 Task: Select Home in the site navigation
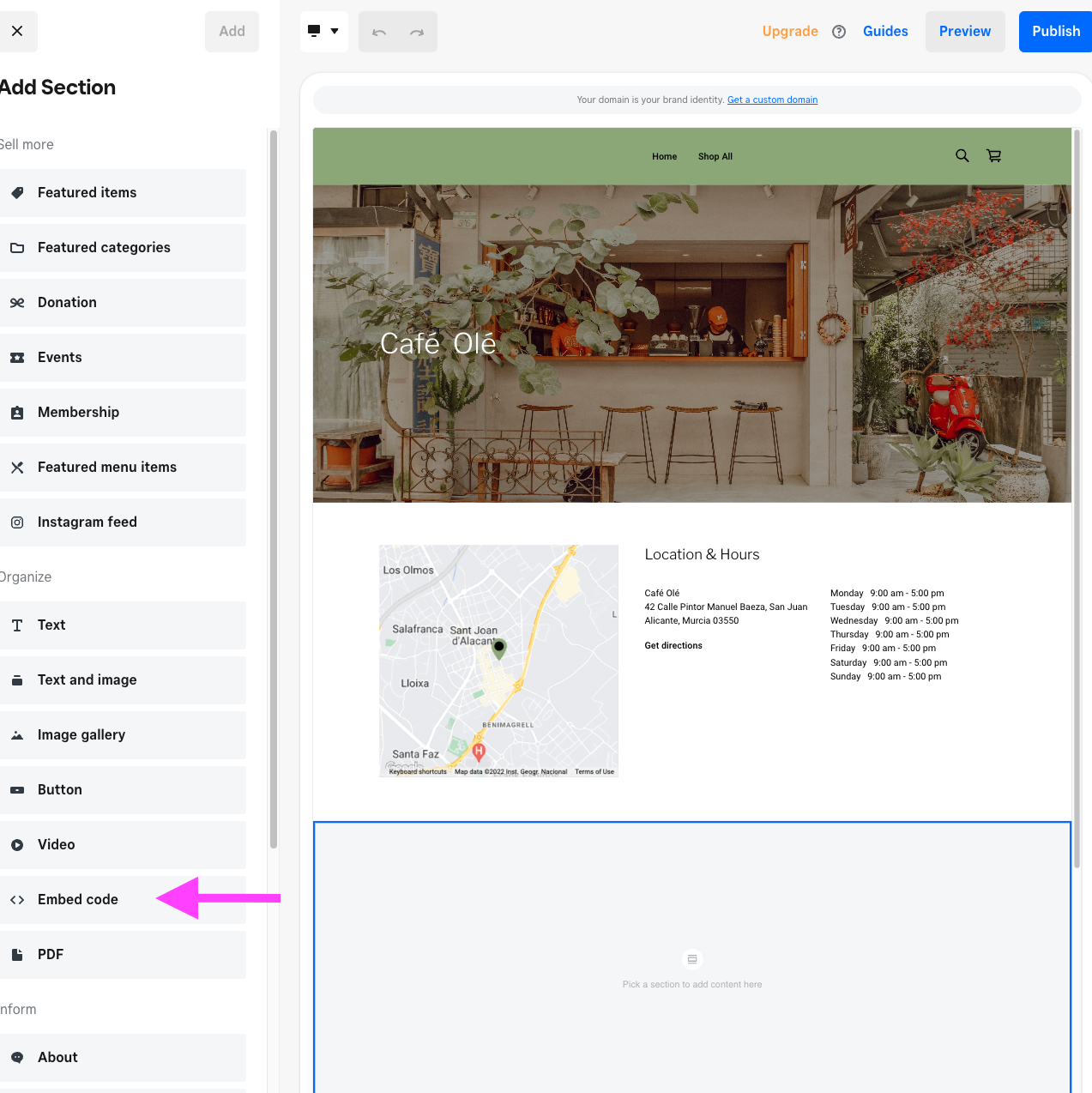(x=664, y=156)
